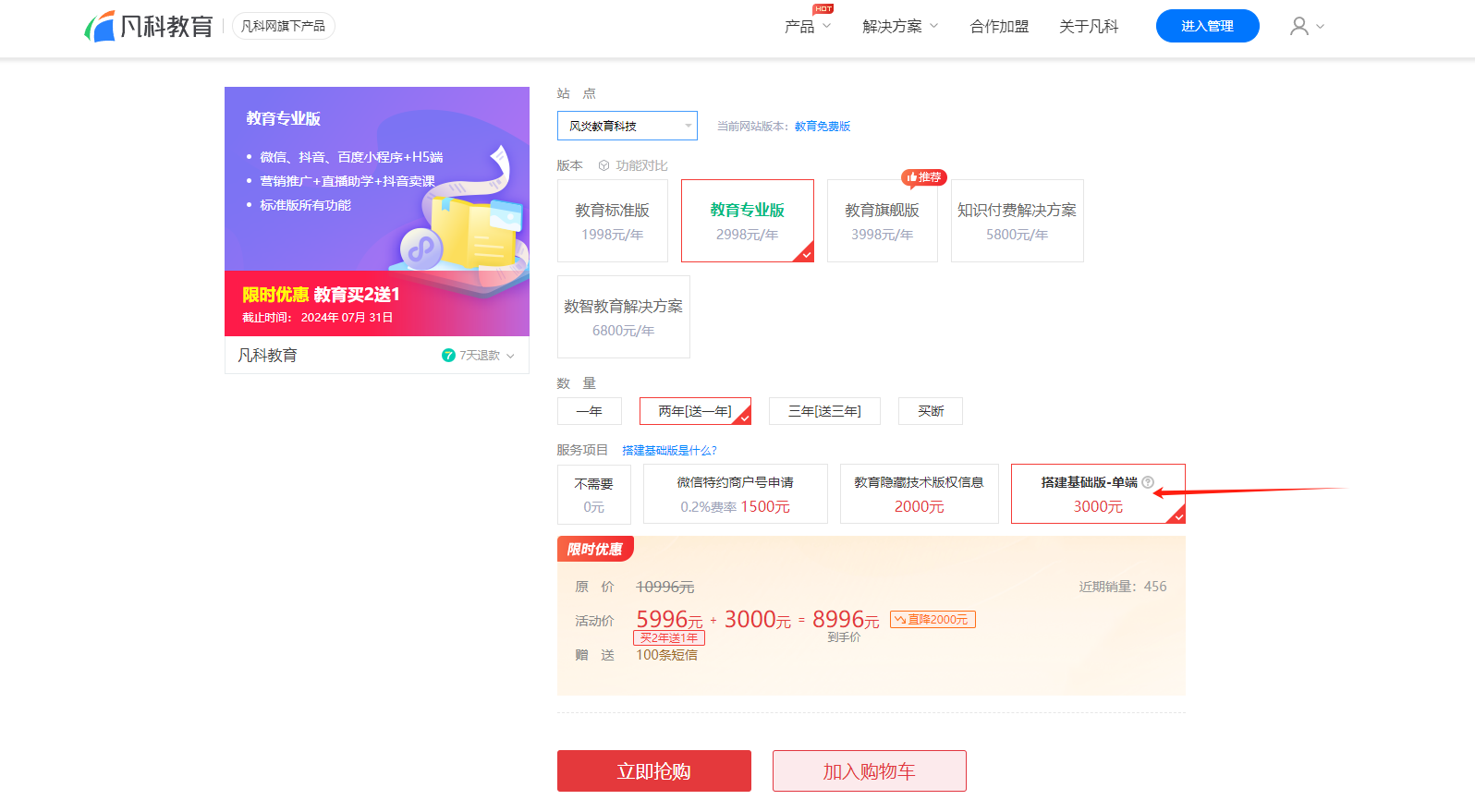Click the 加入购物车 button
Image resolution: width=1475 pixels, height=812 pixels.
pyautogui.click(x=870, y=771)
